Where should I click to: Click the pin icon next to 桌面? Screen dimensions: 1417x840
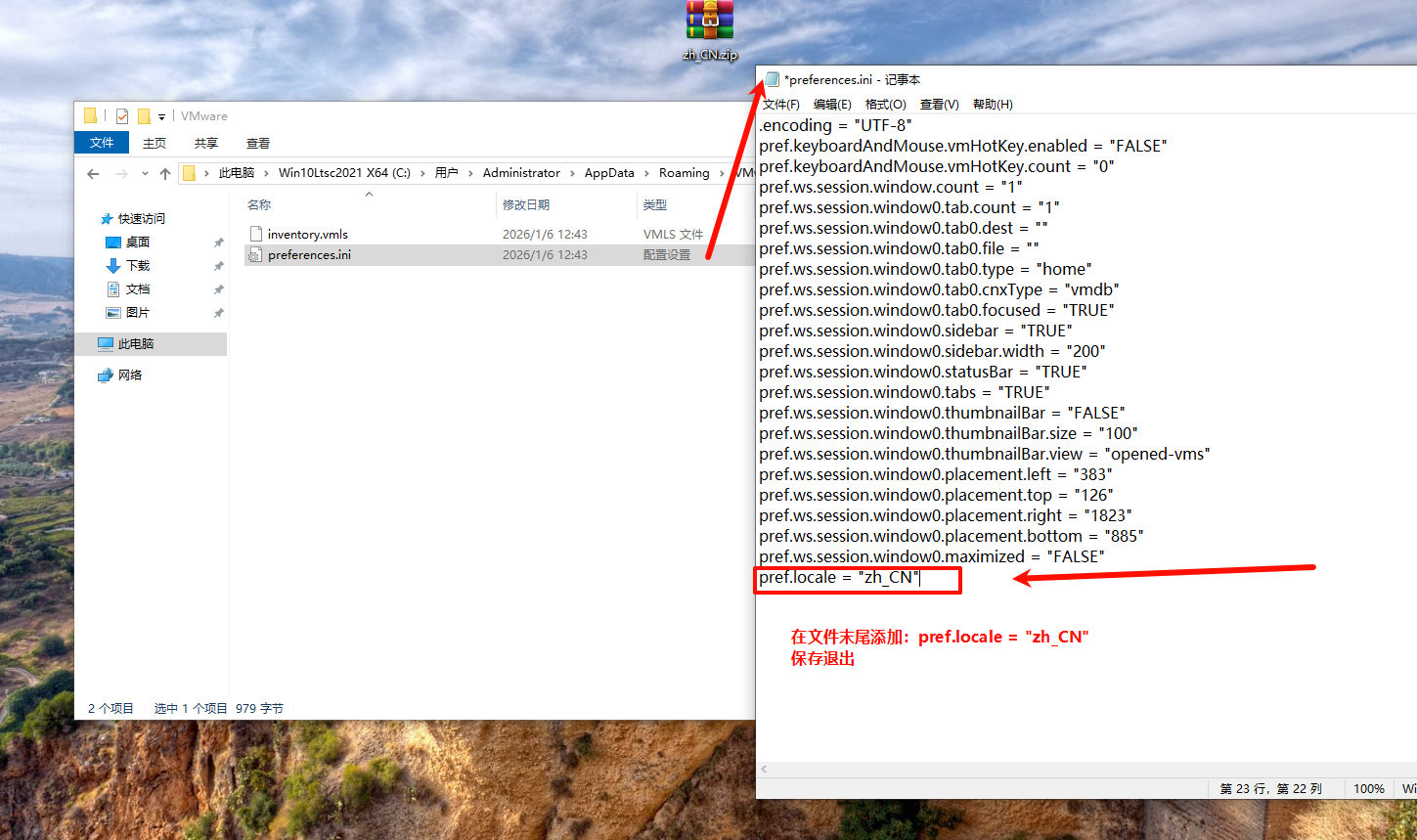coord(219,243)
